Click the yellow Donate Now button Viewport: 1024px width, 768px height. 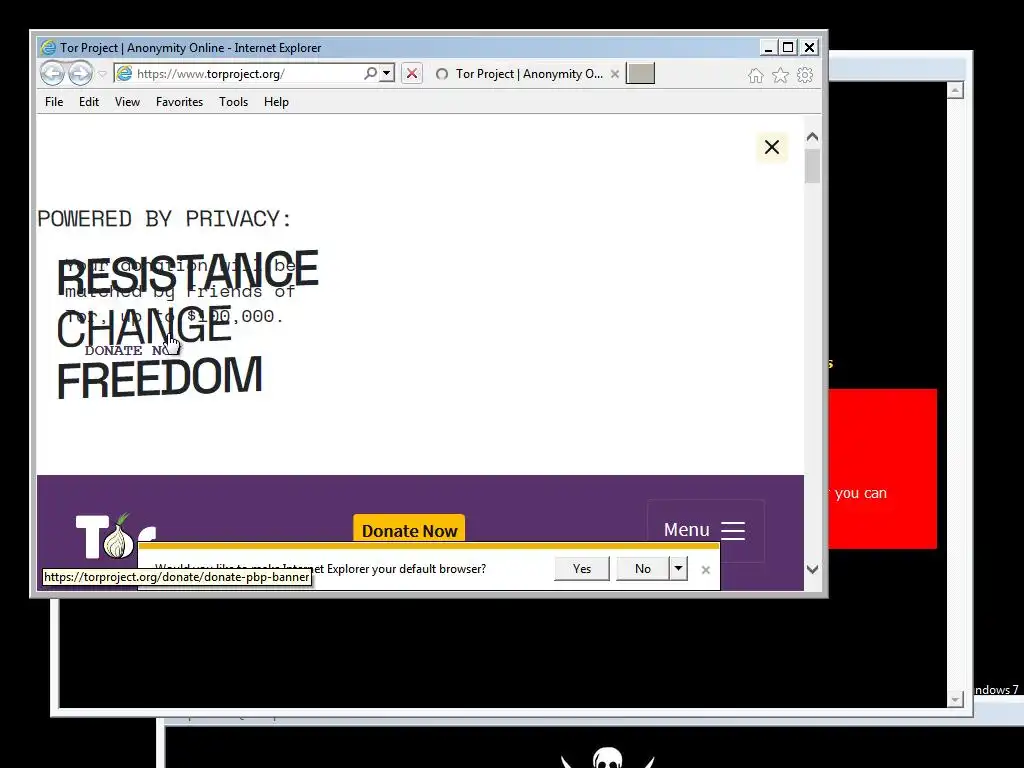pos(409,528)
